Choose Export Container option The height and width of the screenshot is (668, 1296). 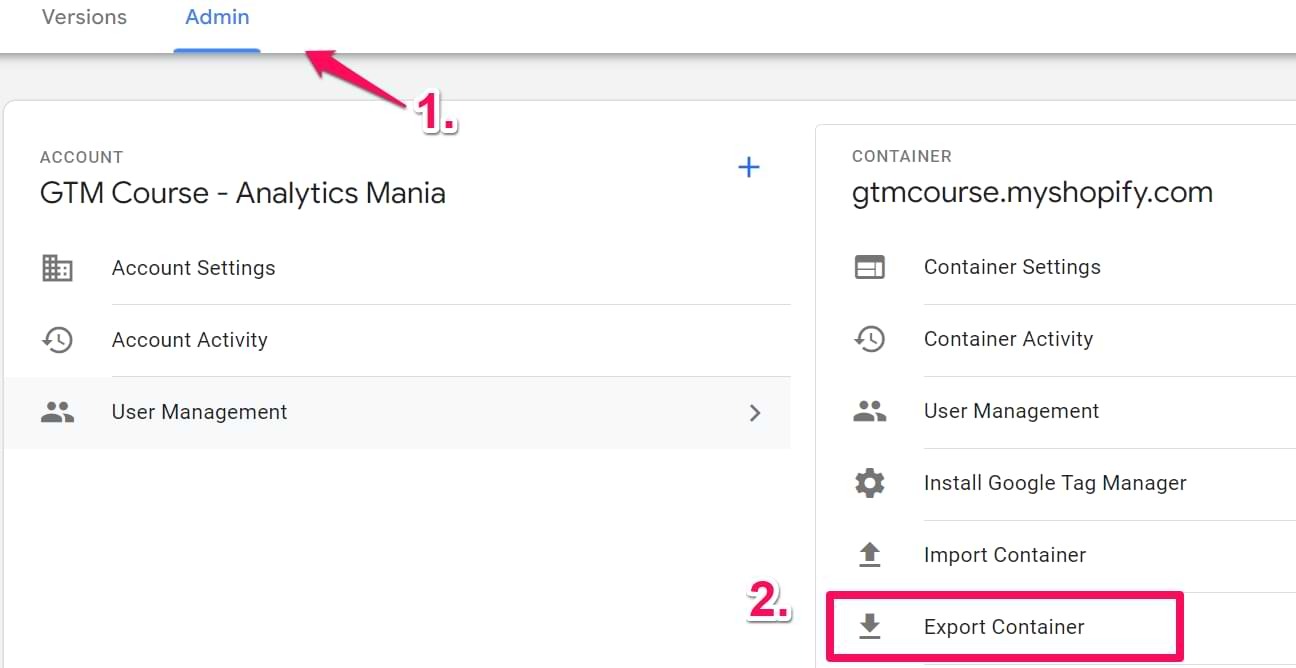click(x=1004, y=627)
